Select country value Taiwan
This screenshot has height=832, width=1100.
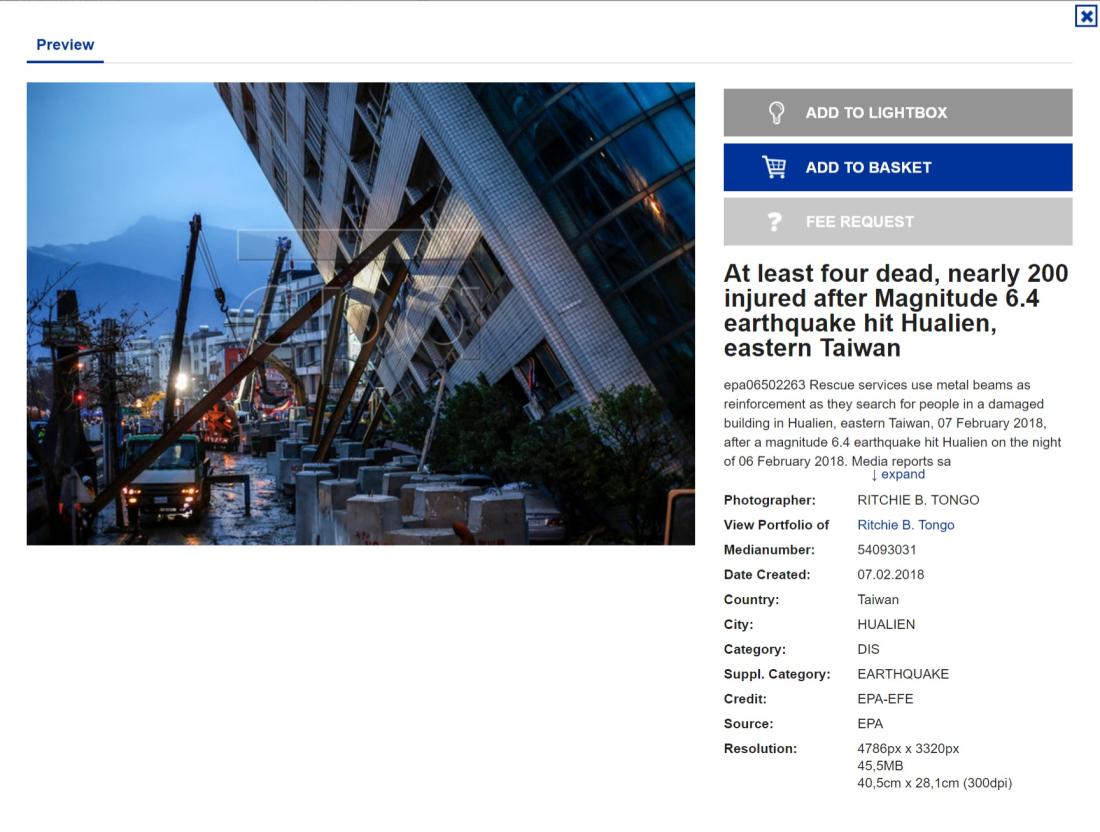[x=878, y=600]
